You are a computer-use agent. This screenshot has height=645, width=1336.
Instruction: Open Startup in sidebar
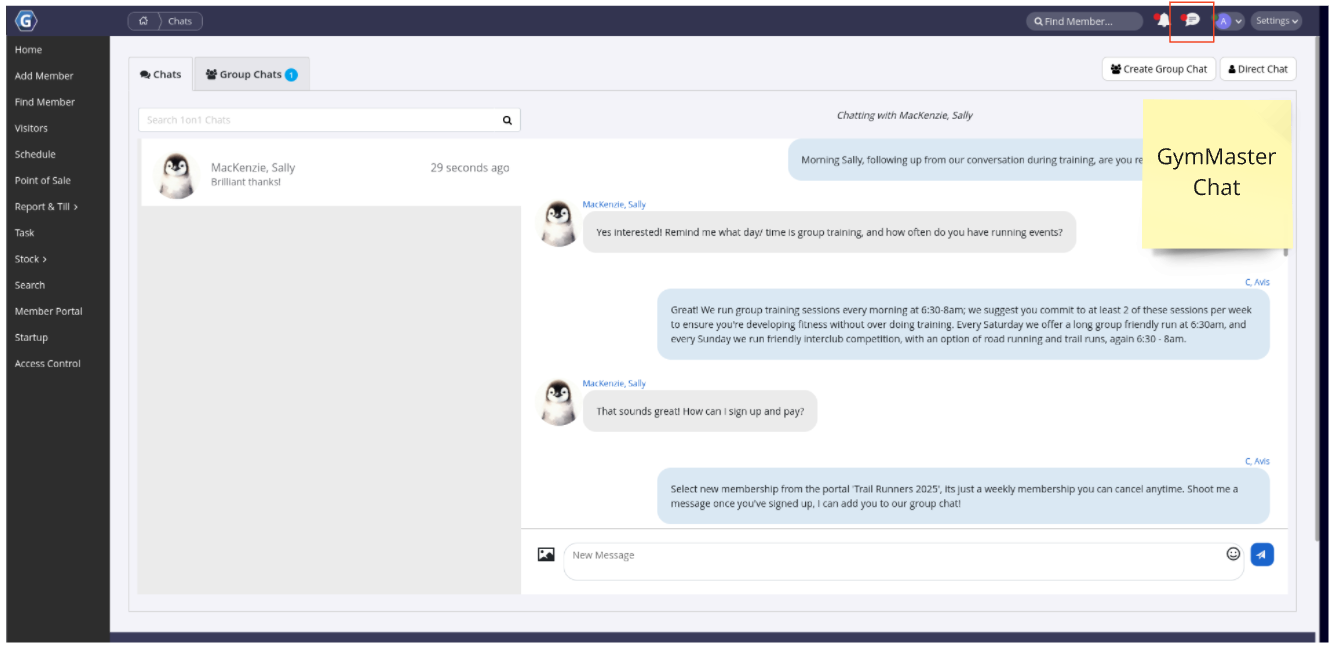click(31, 337)
